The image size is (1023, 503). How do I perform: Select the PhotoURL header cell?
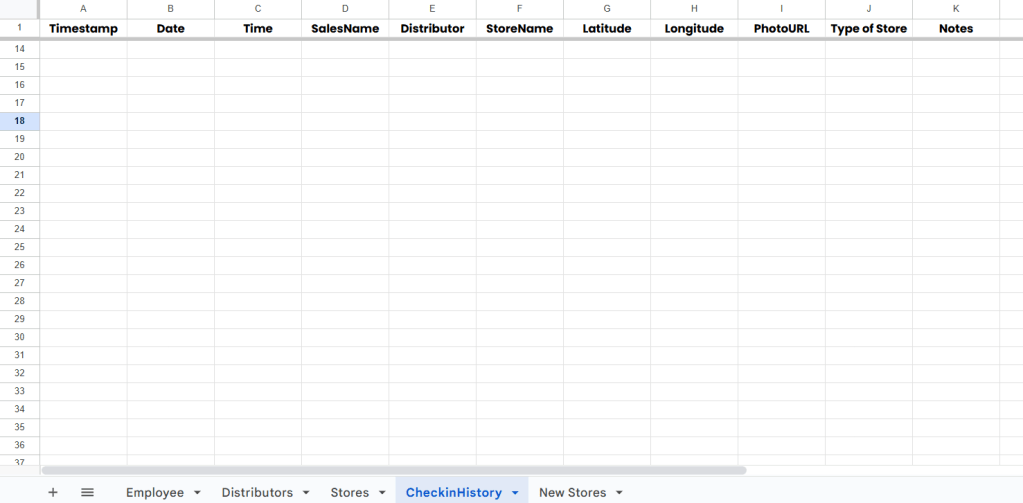coord(781,28)
